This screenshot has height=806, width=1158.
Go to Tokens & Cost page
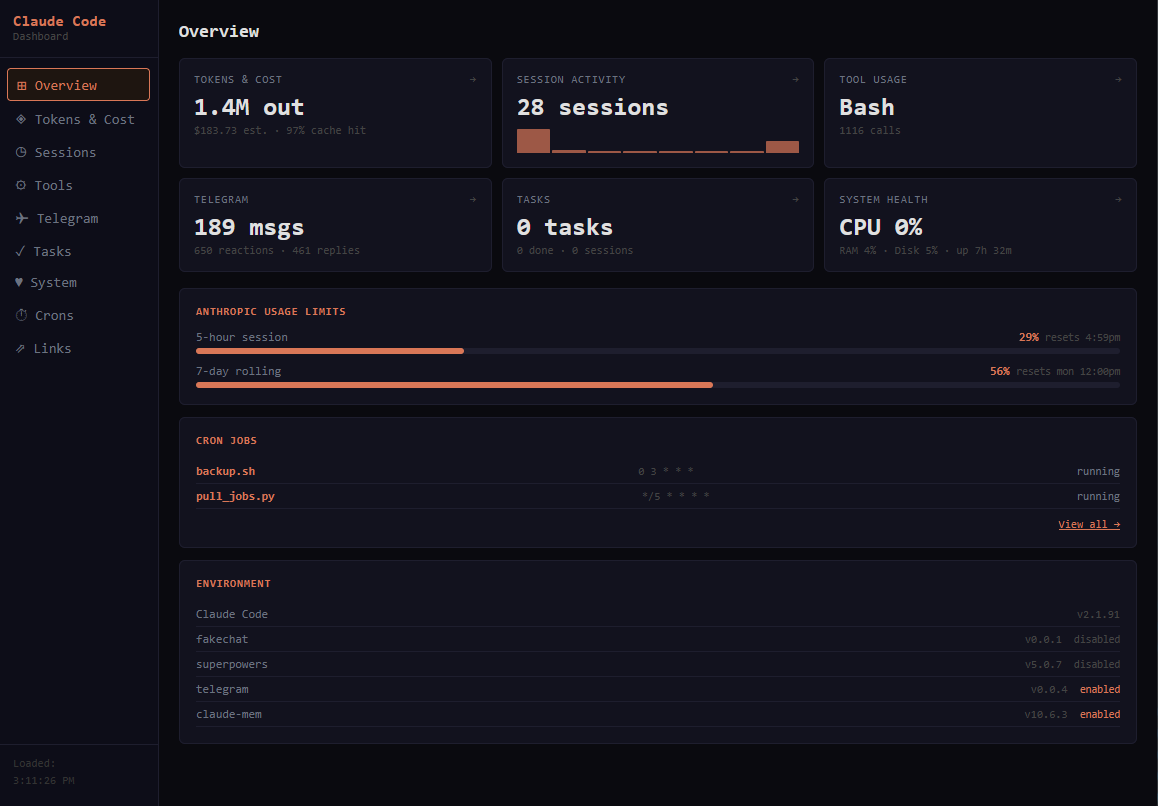click(x=78, y=119)
